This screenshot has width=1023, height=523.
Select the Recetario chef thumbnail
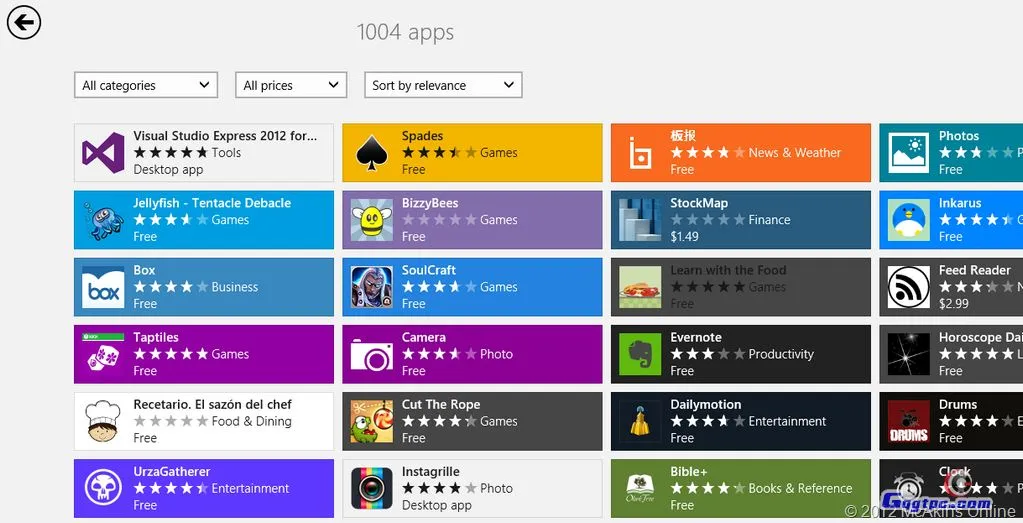click(x=103, y=421)
